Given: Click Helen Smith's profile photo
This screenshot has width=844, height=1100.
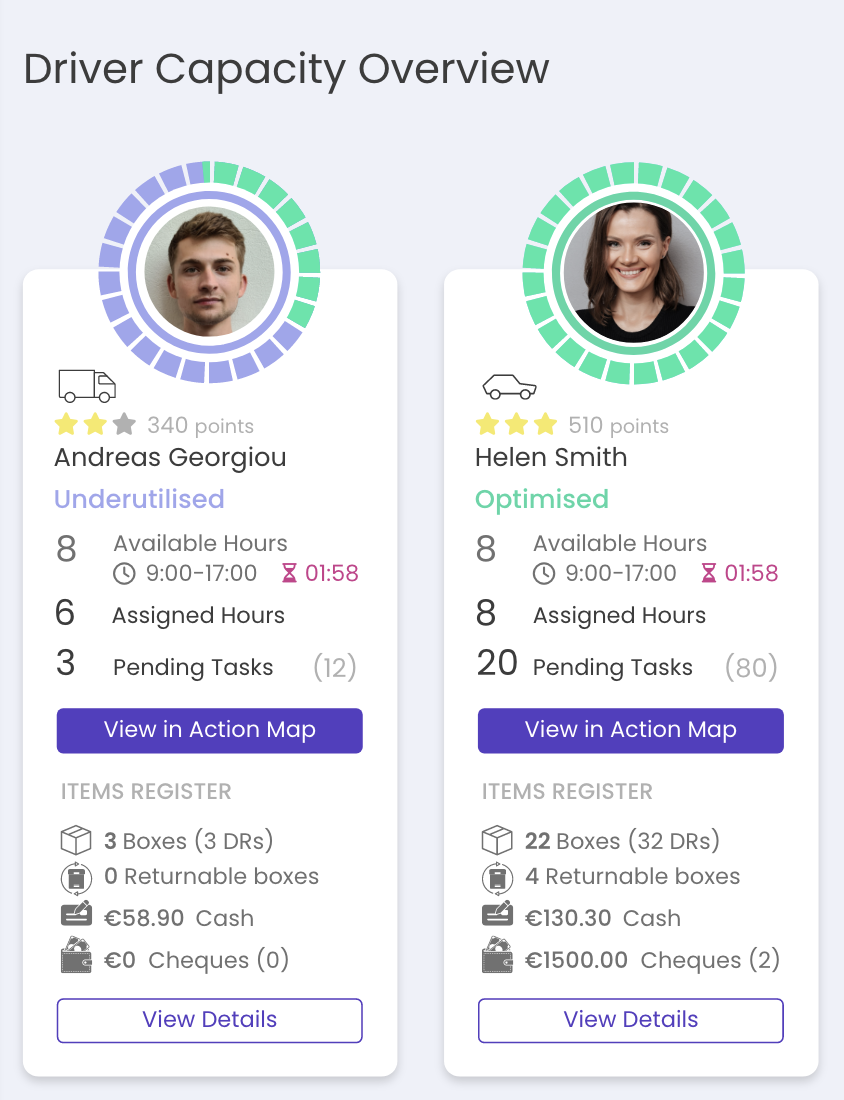Looking at the screenshot, I should (x=633, y=272).
